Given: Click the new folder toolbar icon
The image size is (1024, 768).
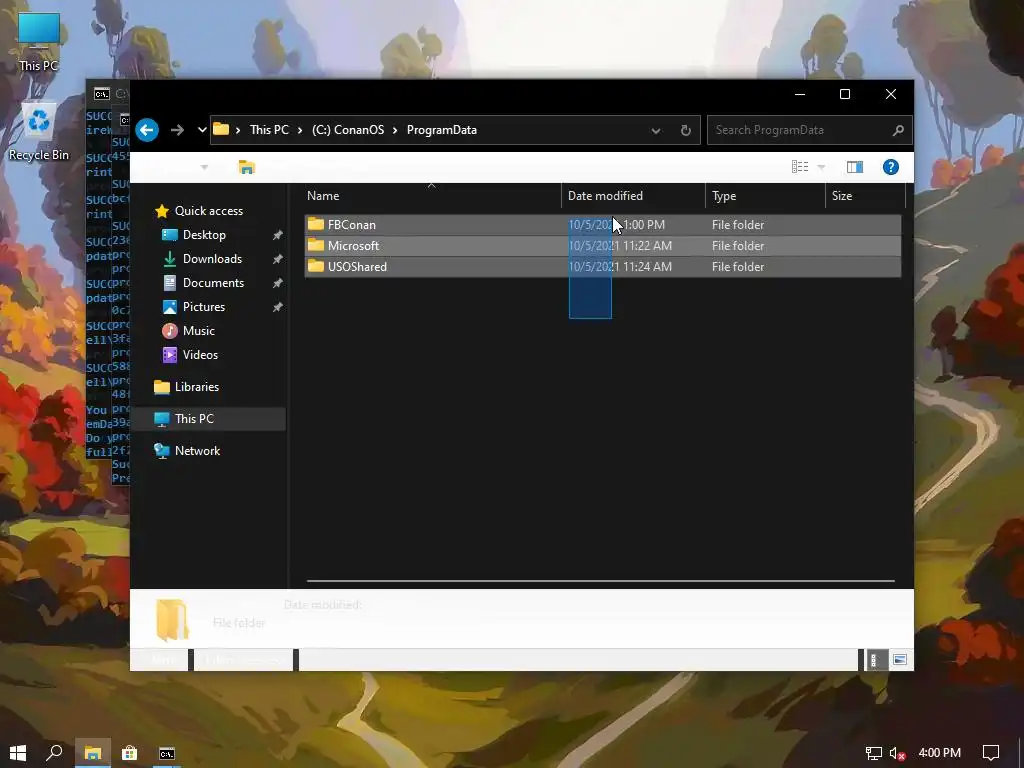Looking at the screenshot, I should [x=246, y=167].
